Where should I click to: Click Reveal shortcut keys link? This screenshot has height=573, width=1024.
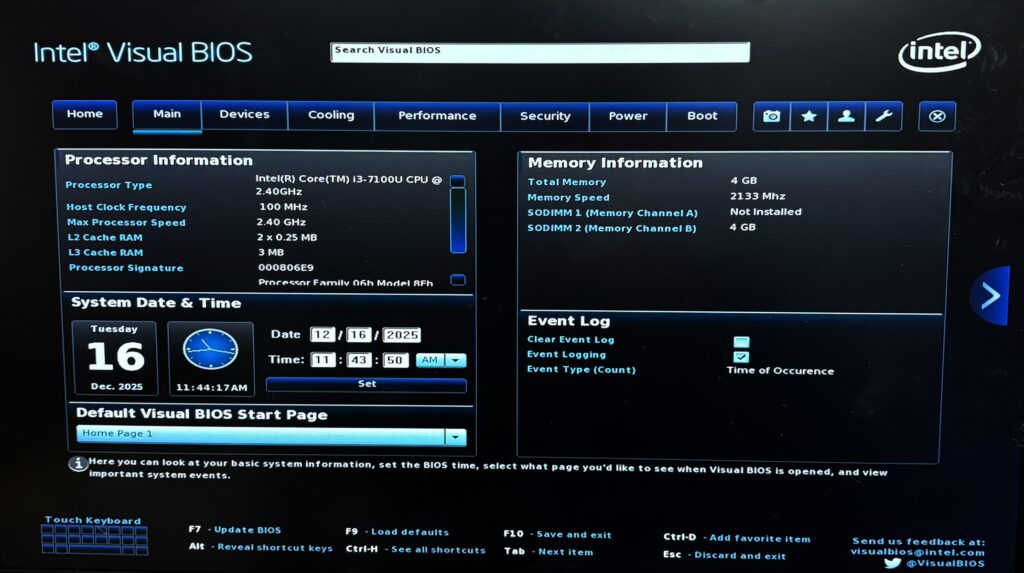275,548
